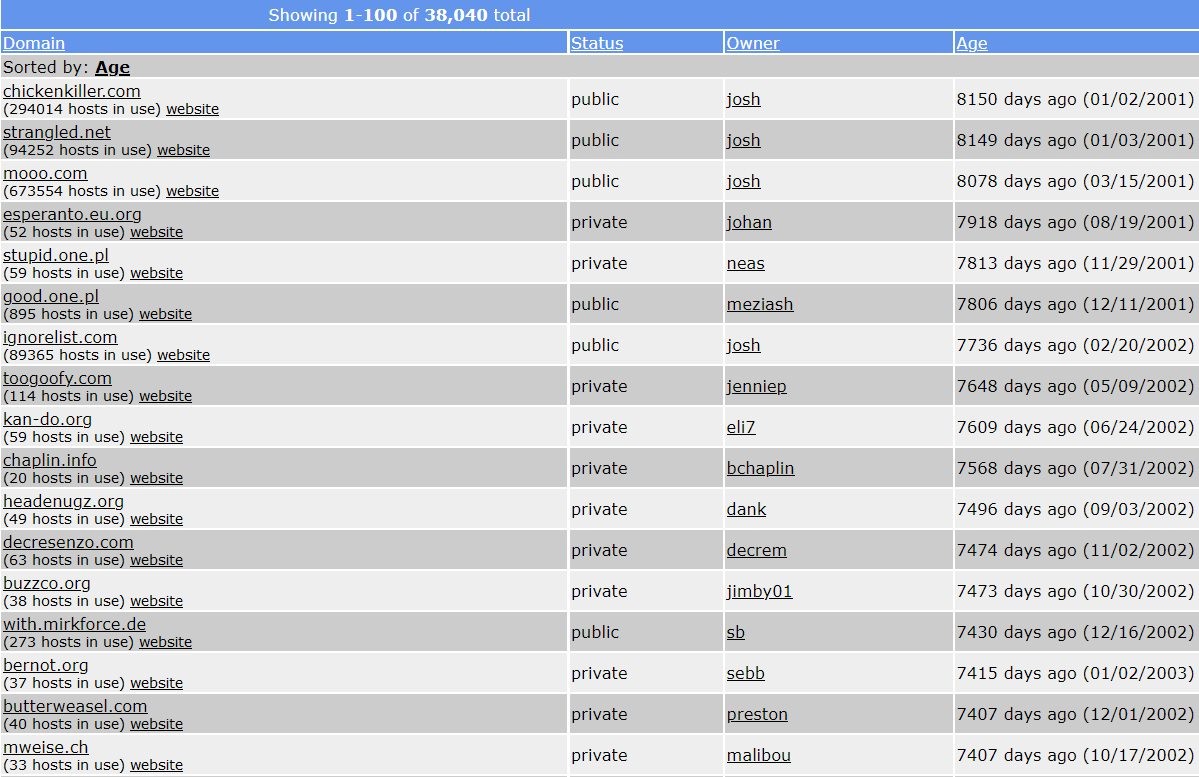This screenshot has width=1199, height=777.
Task: Open the mooo.com domain link
Action: point(45,174)
